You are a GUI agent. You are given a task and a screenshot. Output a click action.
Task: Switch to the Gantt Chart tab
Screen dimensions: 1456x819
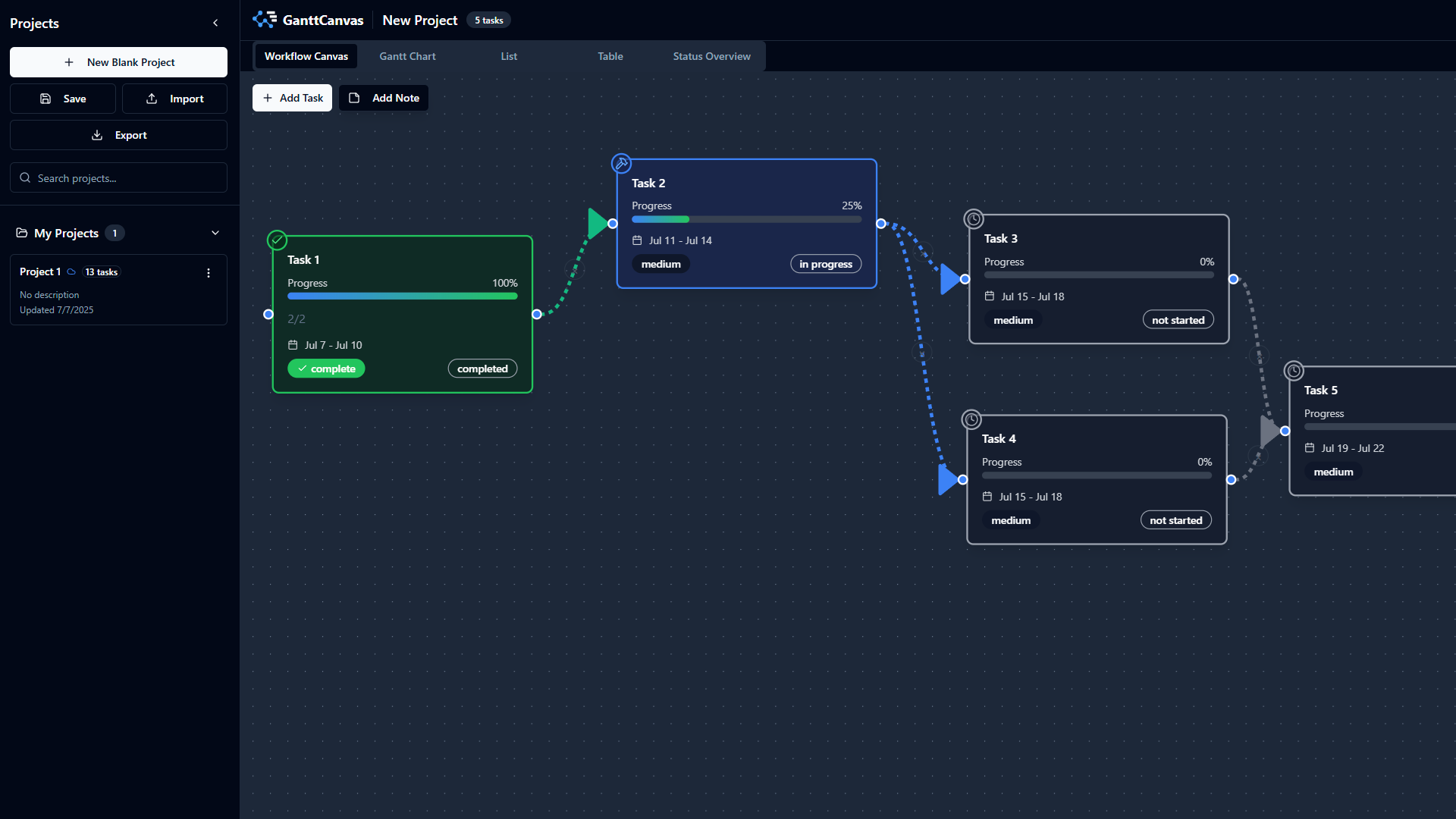coord(407,55)
